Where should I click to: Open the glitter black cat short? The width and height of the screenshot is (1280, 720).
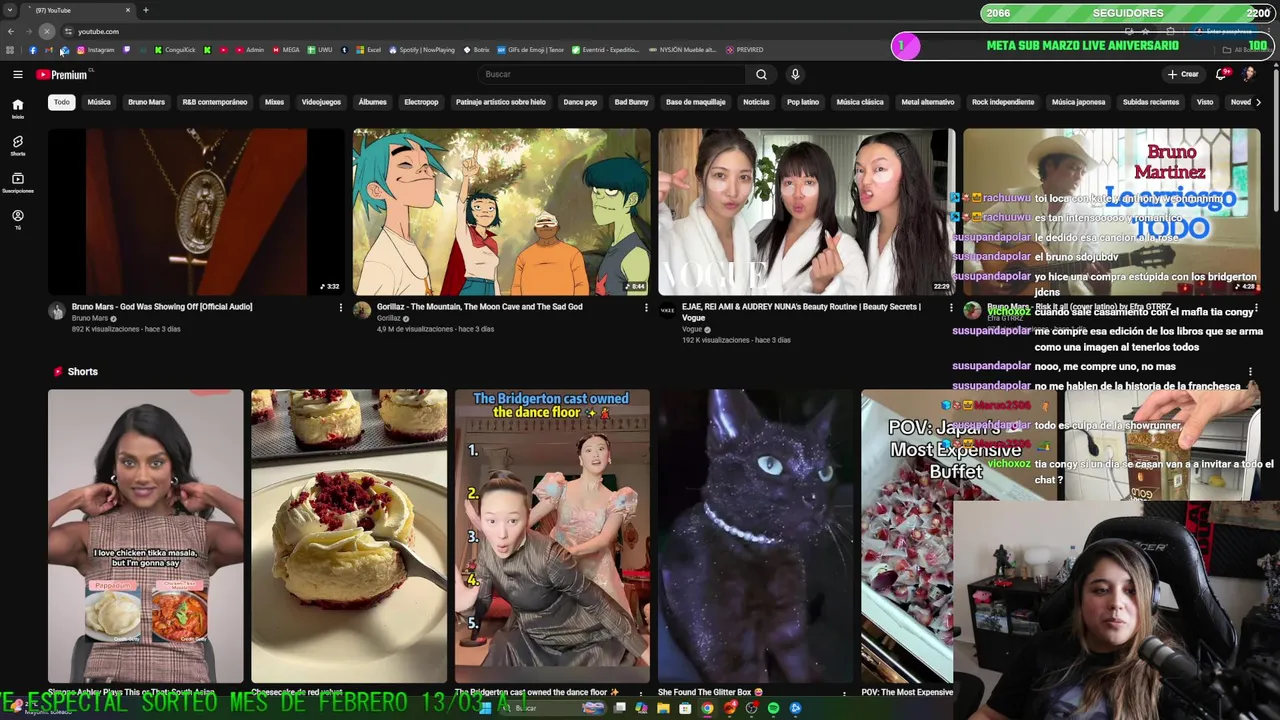click(756, 536)
